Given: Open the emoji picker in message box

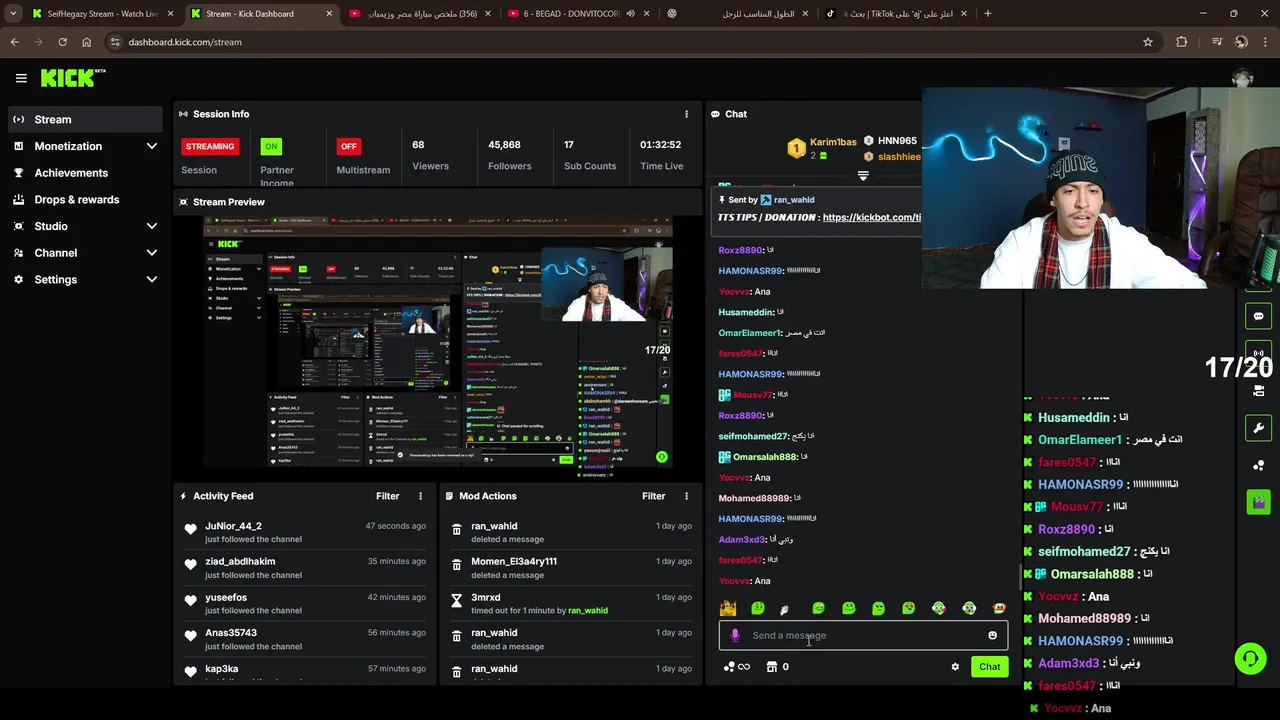Looking at the screenshot, I should [992, 635].
